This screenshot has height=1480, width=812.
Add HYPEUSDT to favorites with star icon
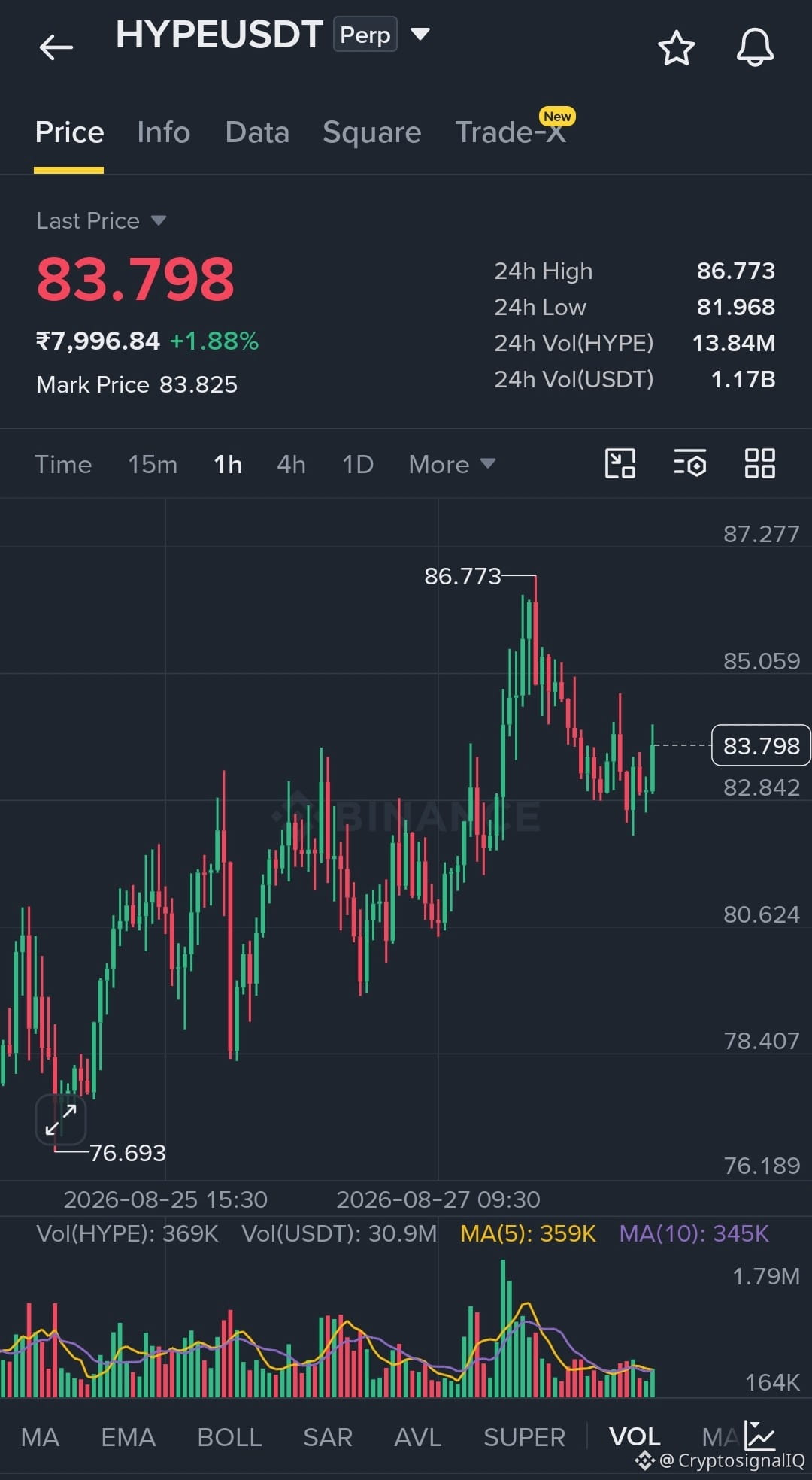point(676,48)
